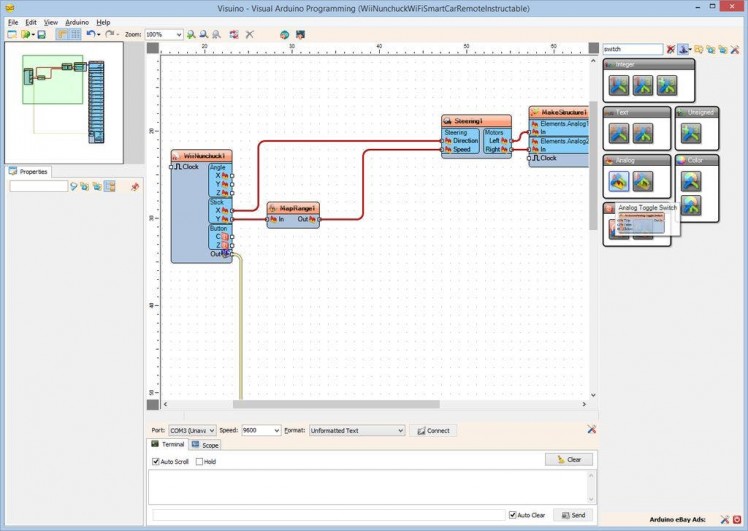Open the Arduino menu
Screen dimensions: 748x531
[77, 21]
